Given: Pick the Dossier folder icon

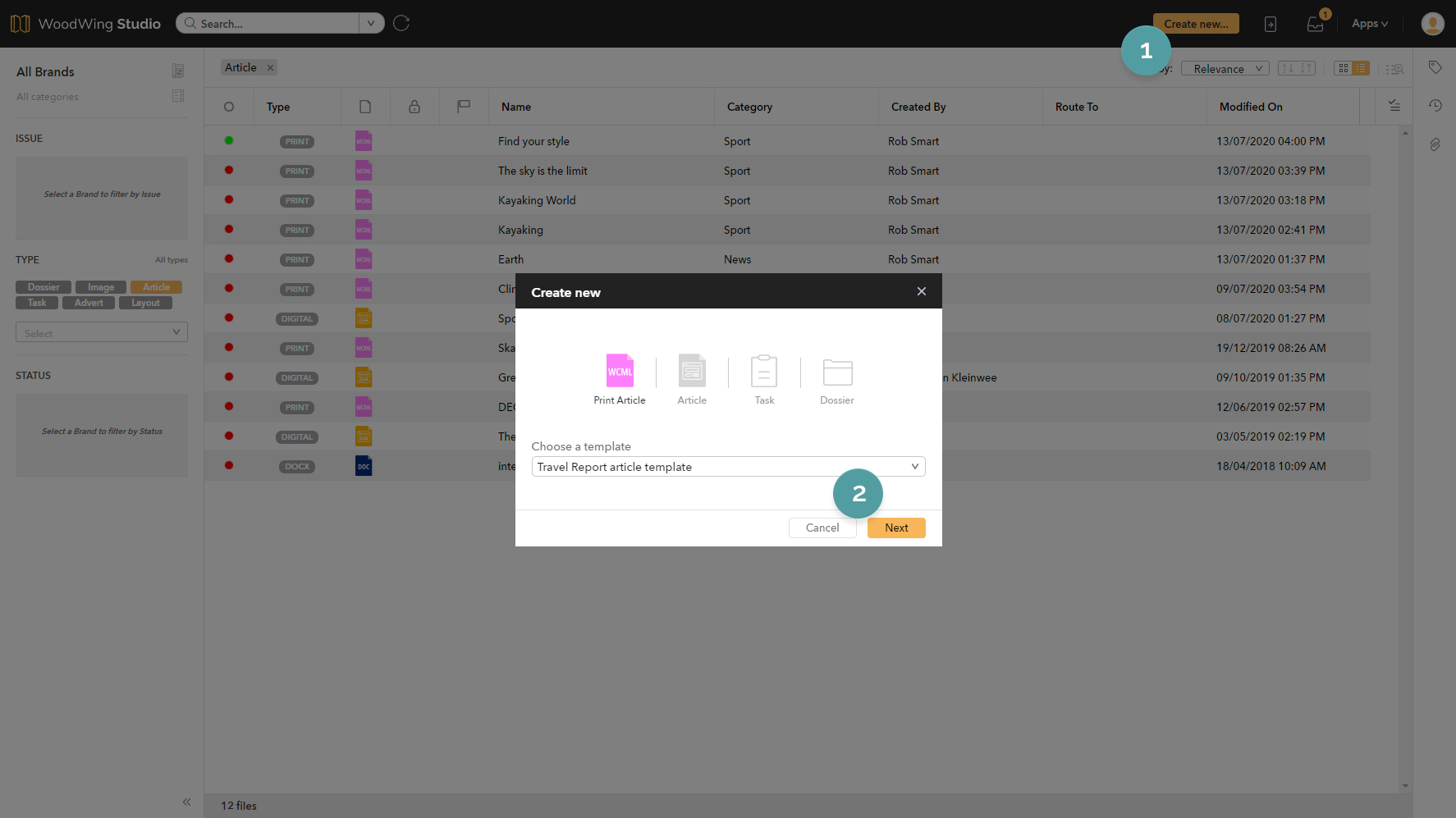Looking at the screenshot, I should coord(837,372).
